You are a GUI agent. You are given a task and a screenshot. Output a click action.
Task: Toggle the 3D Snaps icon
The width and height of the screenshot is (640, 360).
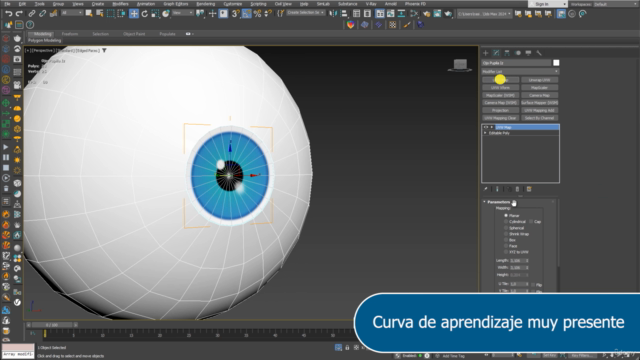(x=236, y=14)
